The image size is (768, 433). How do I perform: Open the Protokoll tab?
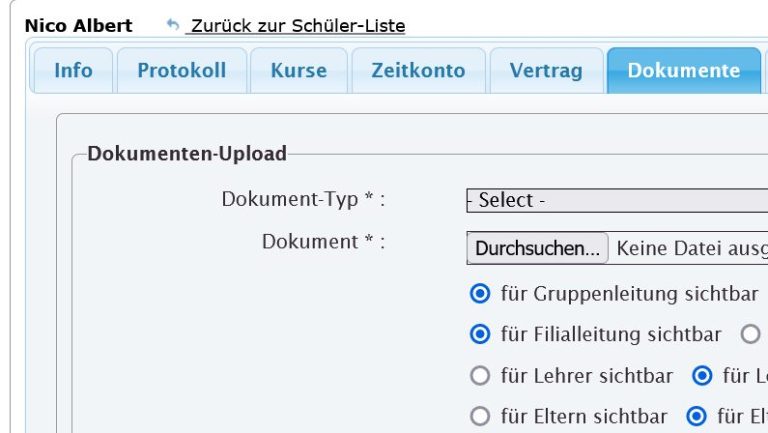pos(182,71)
